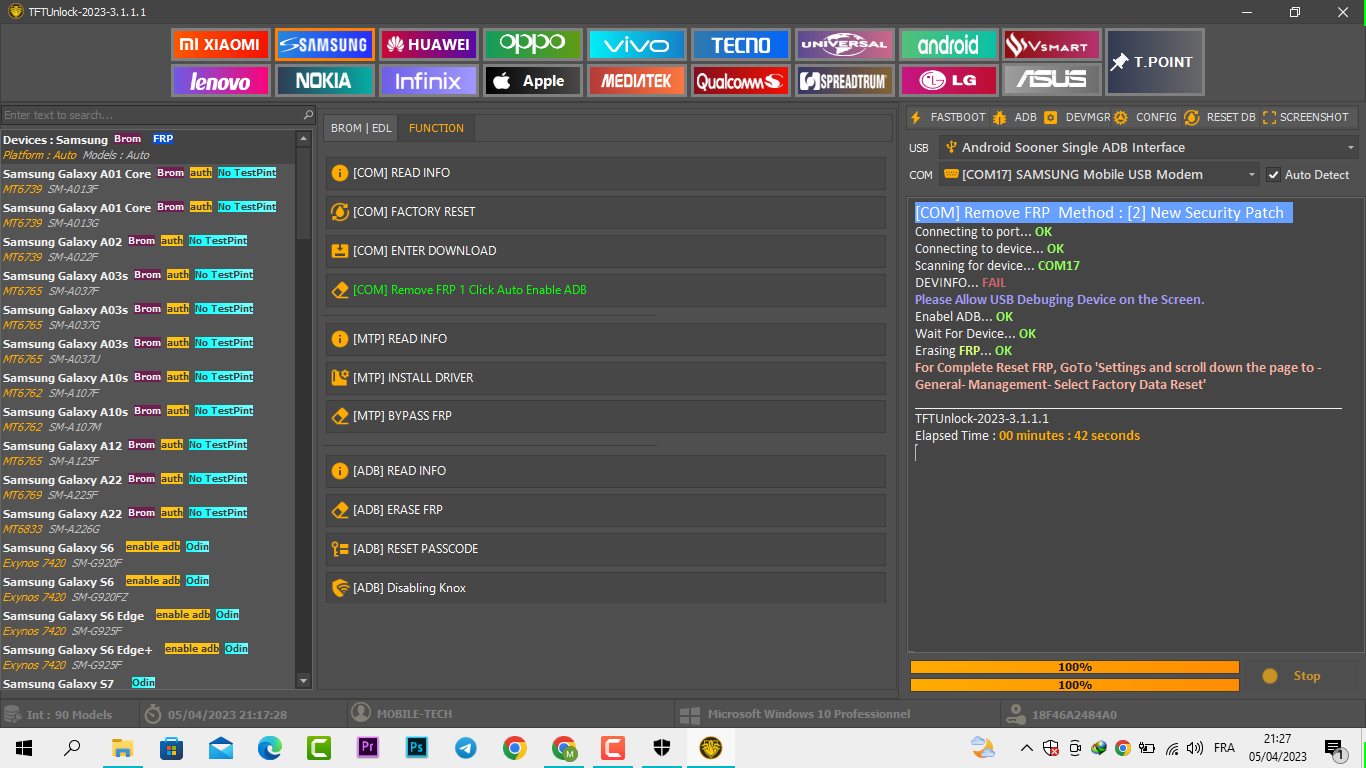
Task: Click RESET DB toolbar item
Action: 1220,117
